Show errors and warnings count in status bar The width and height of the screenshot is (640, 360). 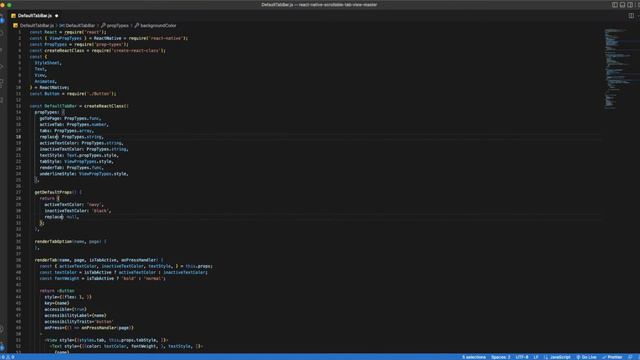8,357
